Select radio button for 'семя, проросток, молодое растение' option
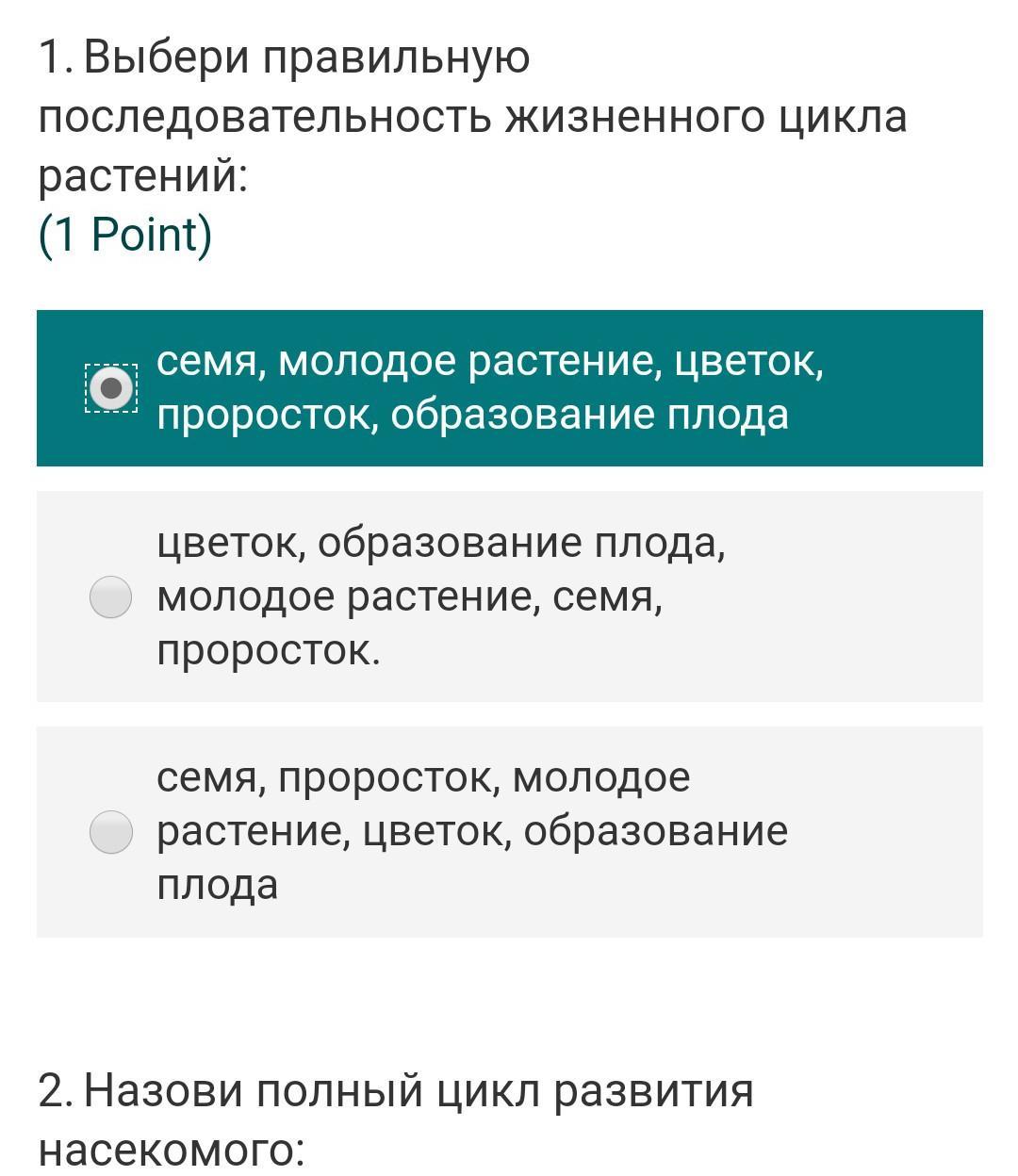The image size is (1018, 1176). [x=110, y=832]
